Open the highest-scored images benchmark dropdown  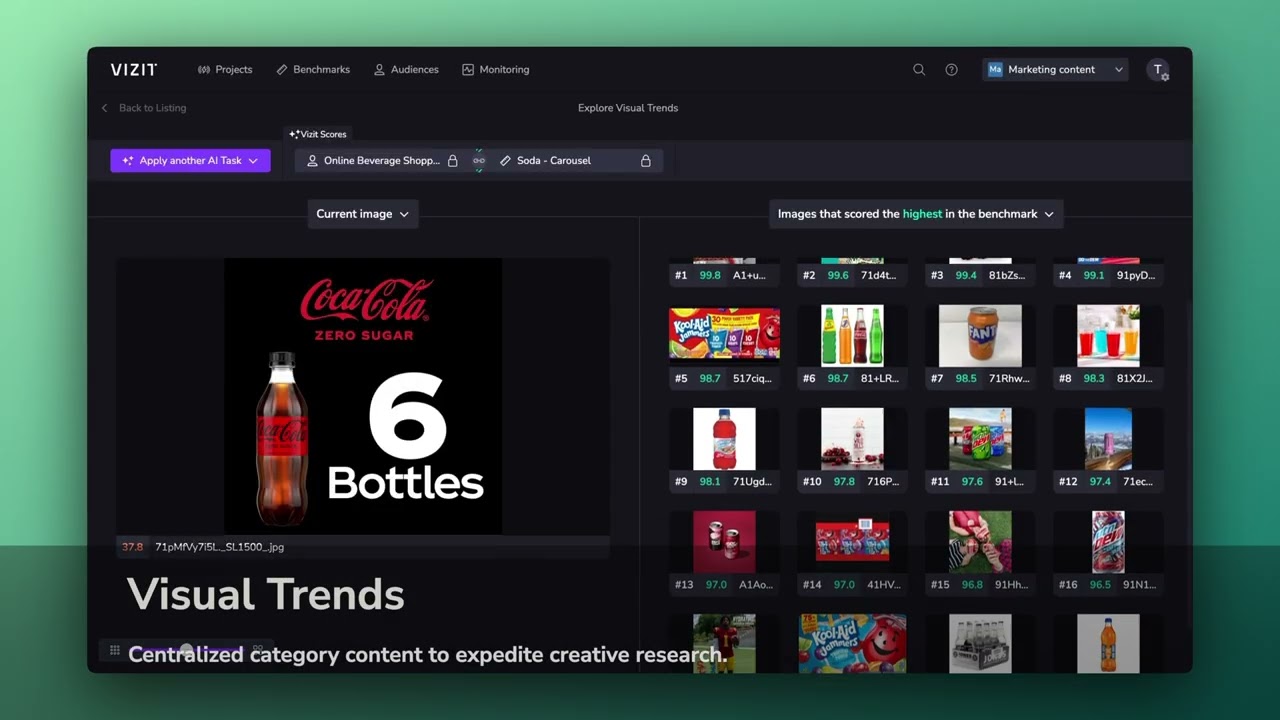(x=915, y=214)
